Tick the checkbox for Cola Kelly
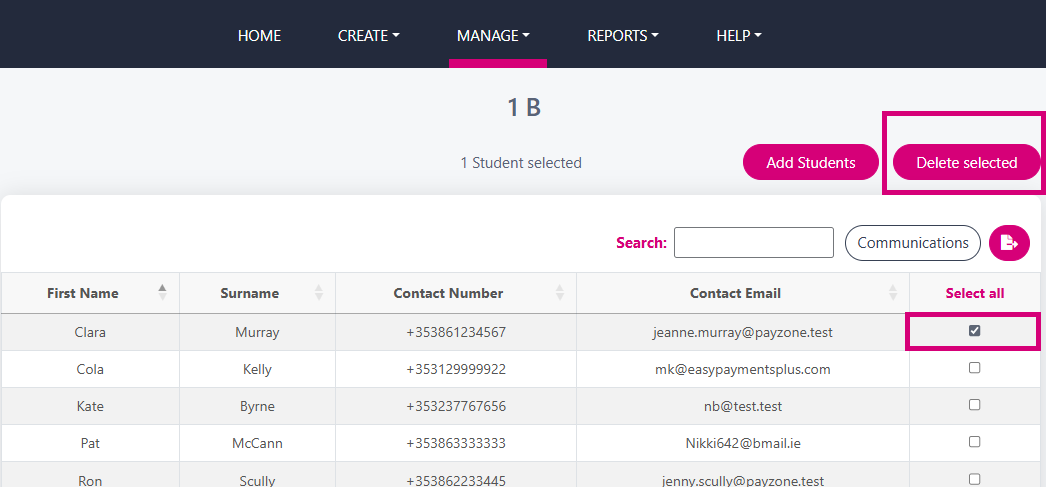Screen dimensions: 1046x487 pyautogui.click(x=975, y=368)
